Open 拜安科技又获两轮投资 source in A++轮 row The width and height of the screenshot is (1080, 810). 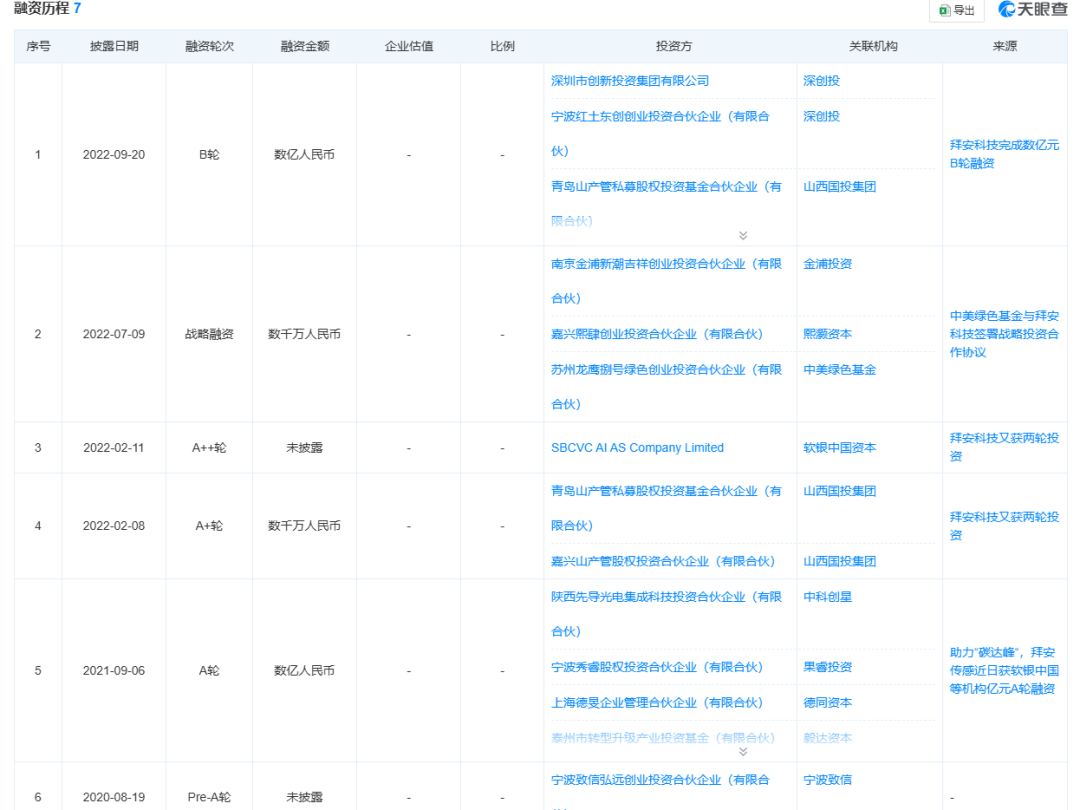pyautogui.click(x=1004, y=447)
